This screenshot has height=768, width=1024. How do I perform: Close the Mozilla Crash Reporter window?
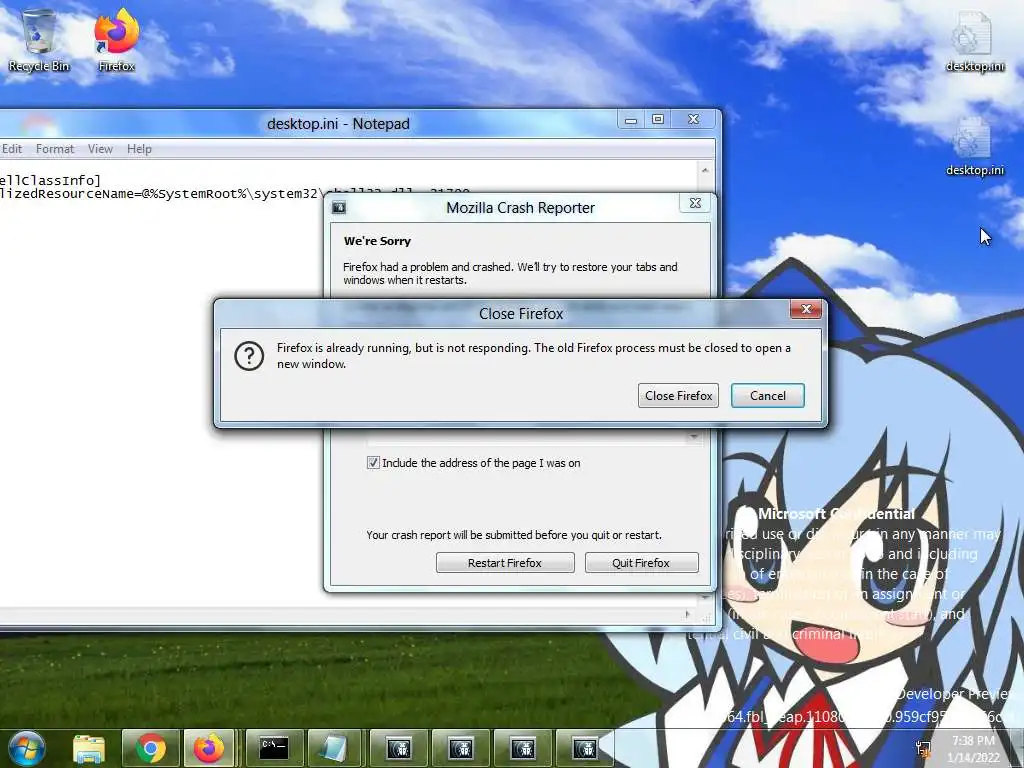pos(696,203)
